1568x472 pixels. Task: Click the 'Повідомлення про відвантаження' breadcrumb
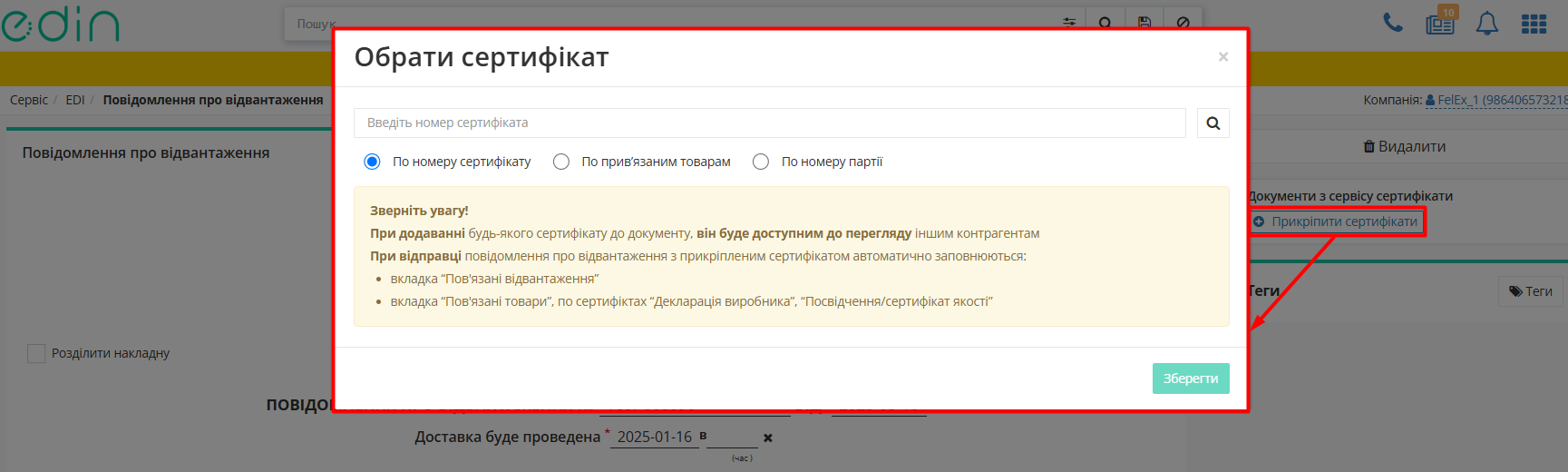click(213, 100)
